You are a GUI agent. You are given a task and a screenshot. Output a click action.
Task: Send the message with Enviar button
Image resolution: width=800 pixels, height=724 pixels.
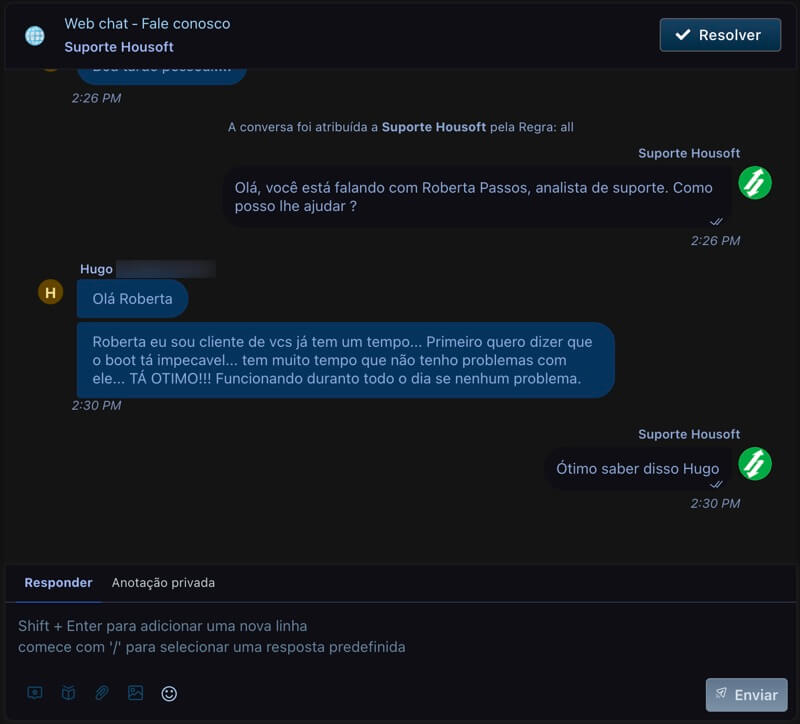[746, 695]
